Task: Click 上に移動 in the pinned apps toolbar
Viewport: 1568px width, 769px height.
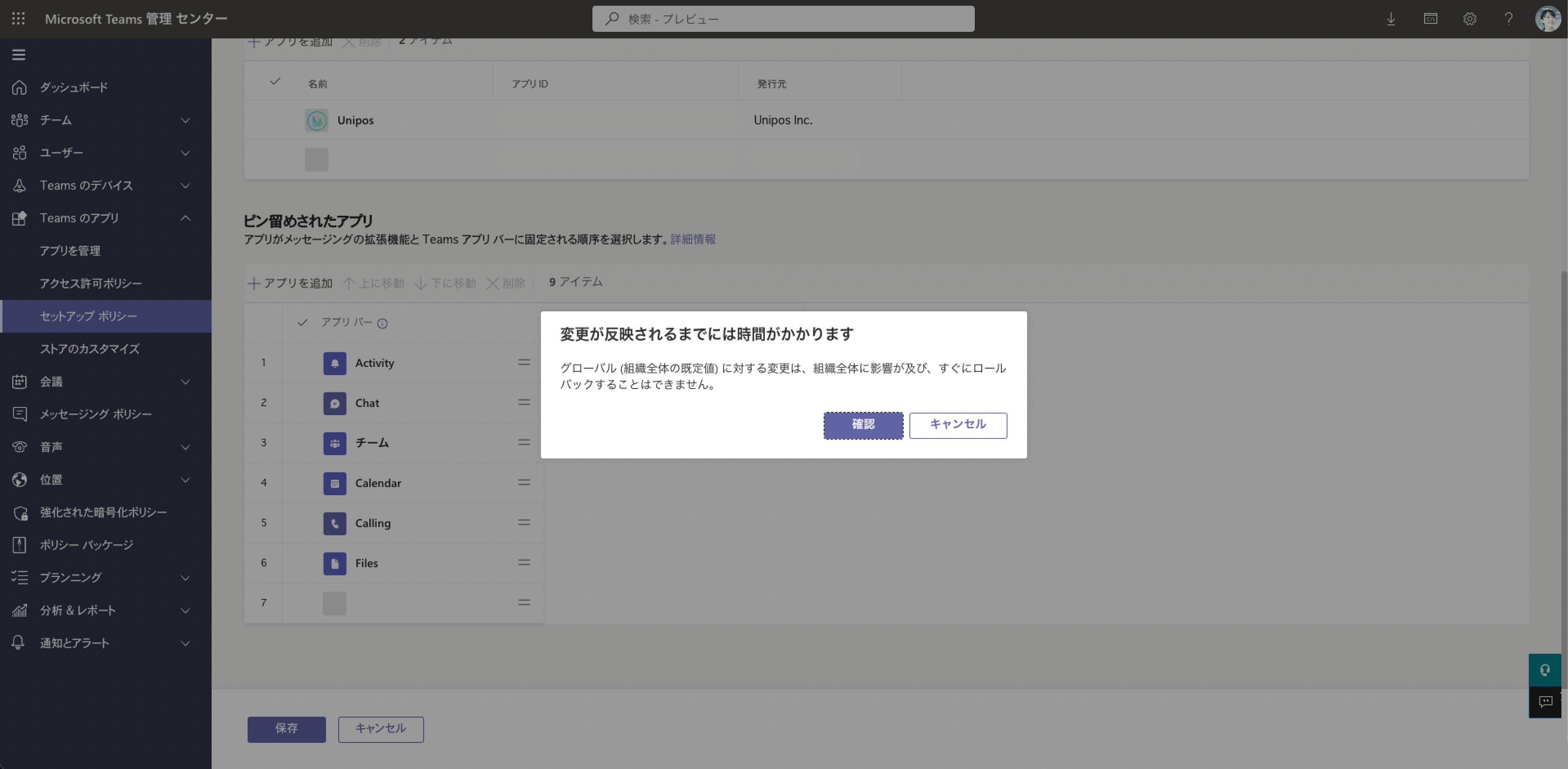Action: (374, 283)
